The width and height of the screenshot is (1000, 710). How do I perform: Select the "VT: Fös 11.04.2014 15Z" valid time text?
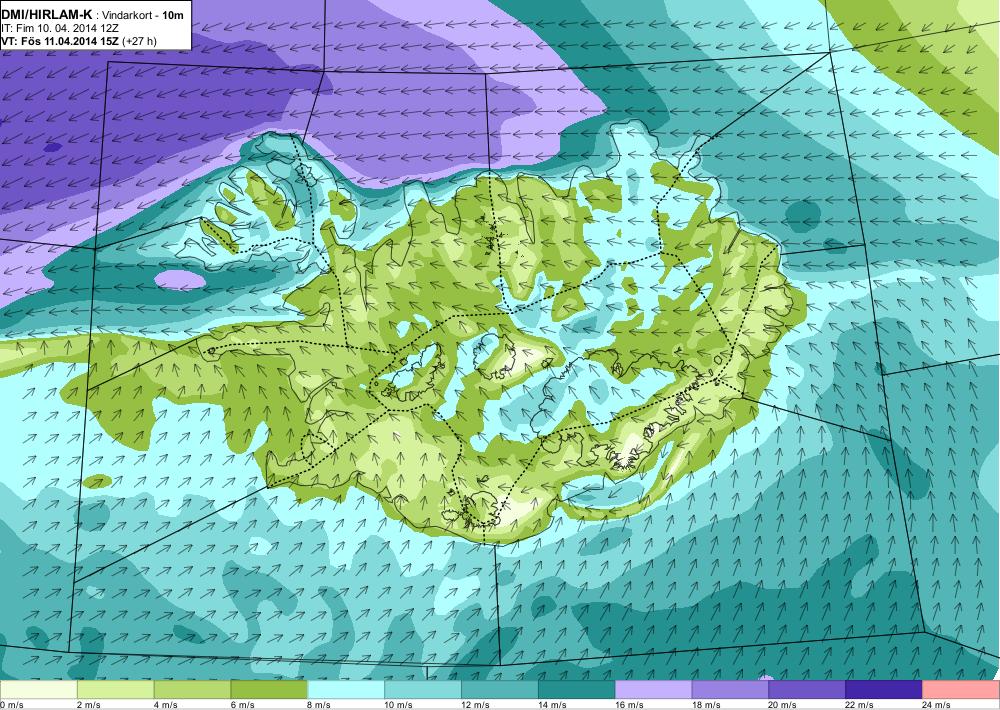(x=60, y=41)
